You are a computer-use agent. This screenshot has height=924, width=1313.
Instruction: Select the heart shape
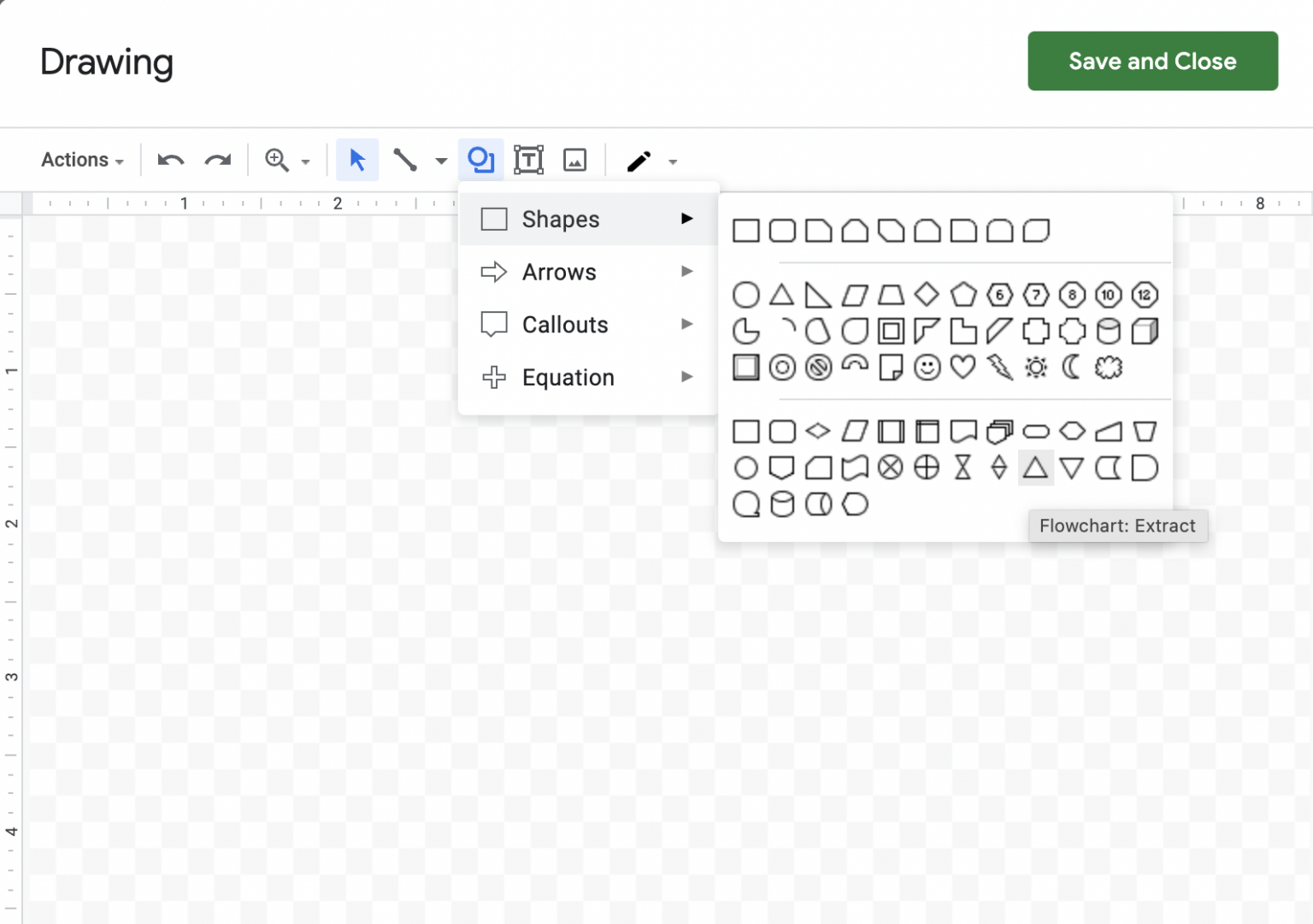963,367
